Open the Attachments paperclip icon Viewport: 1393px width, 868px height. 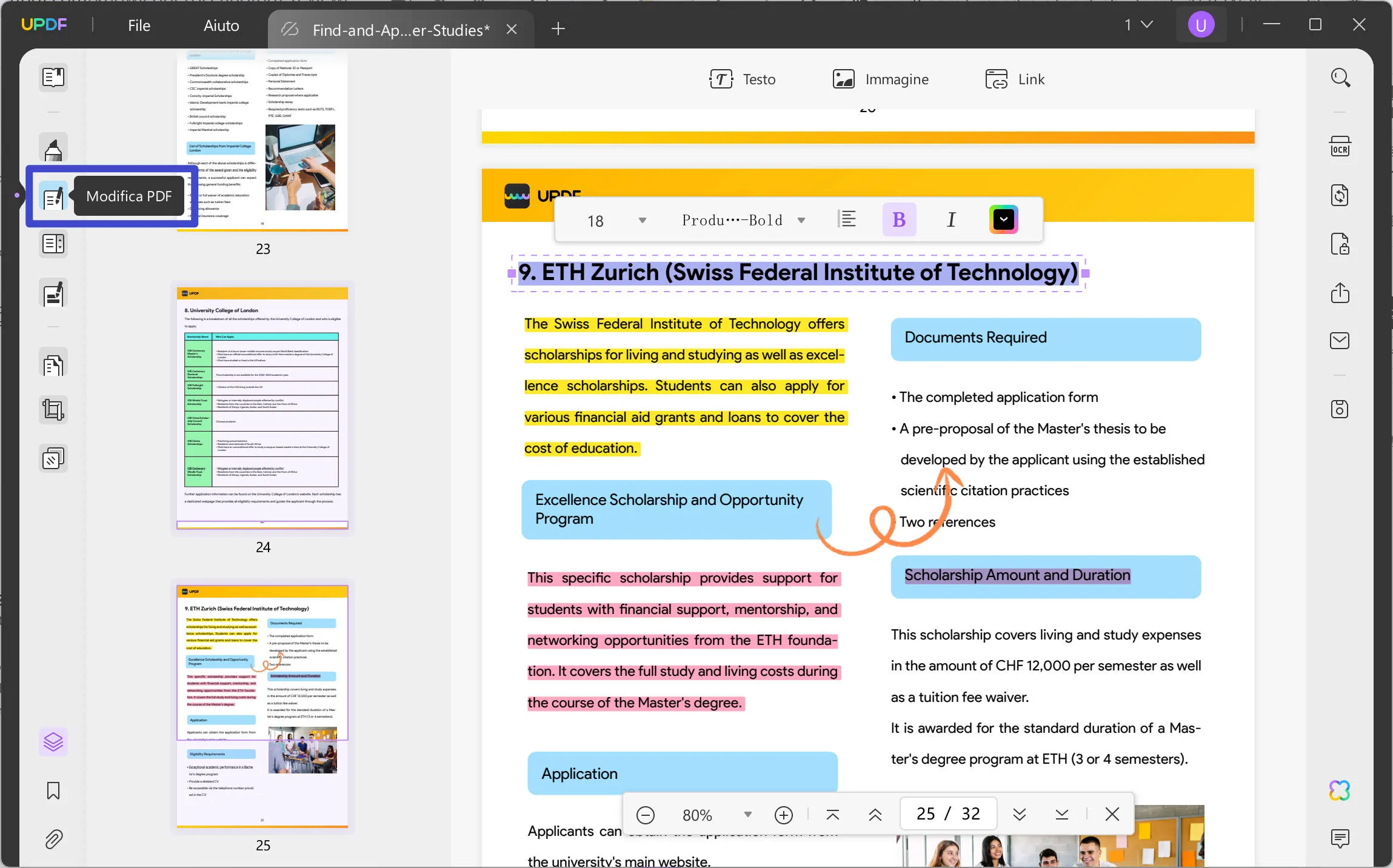(53, 839)
